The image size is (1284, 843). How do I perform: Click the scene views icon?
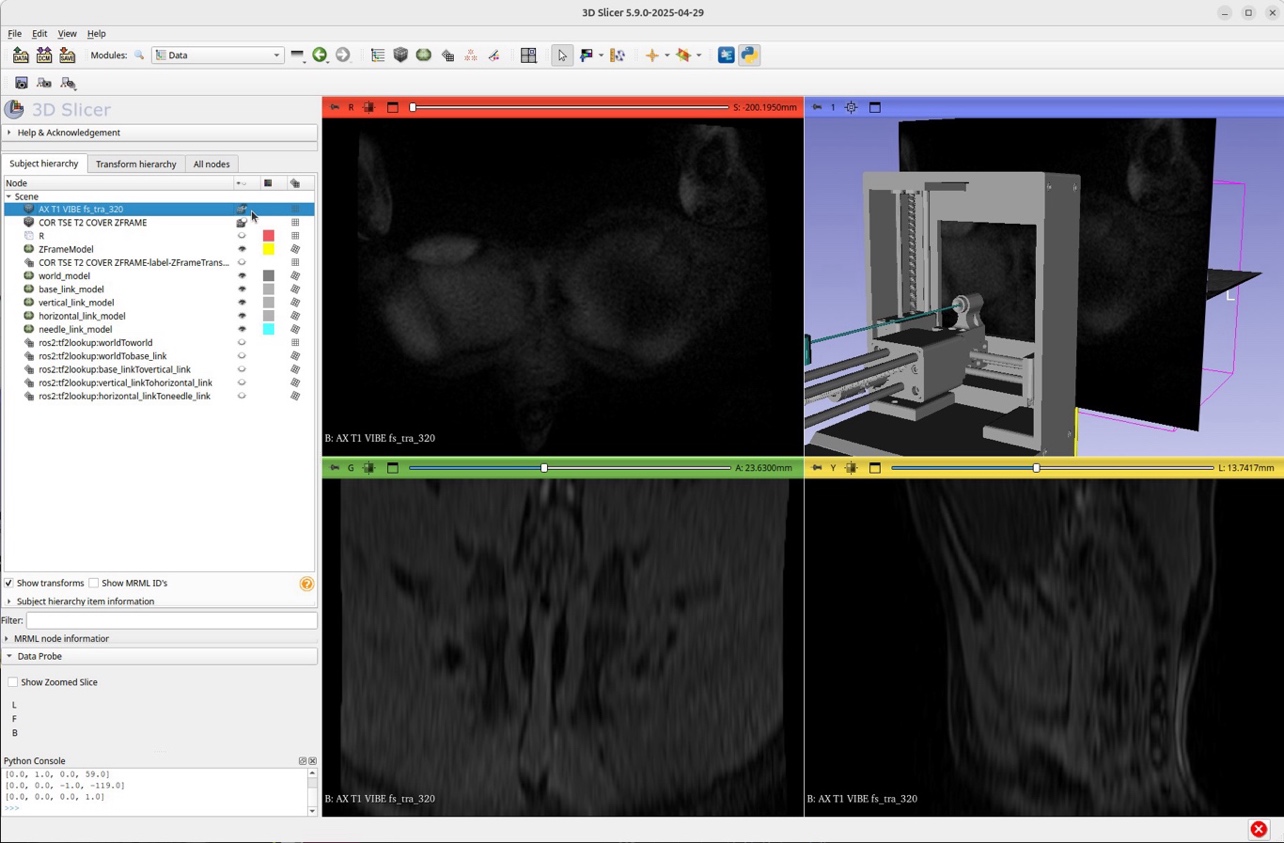point(44,83)
